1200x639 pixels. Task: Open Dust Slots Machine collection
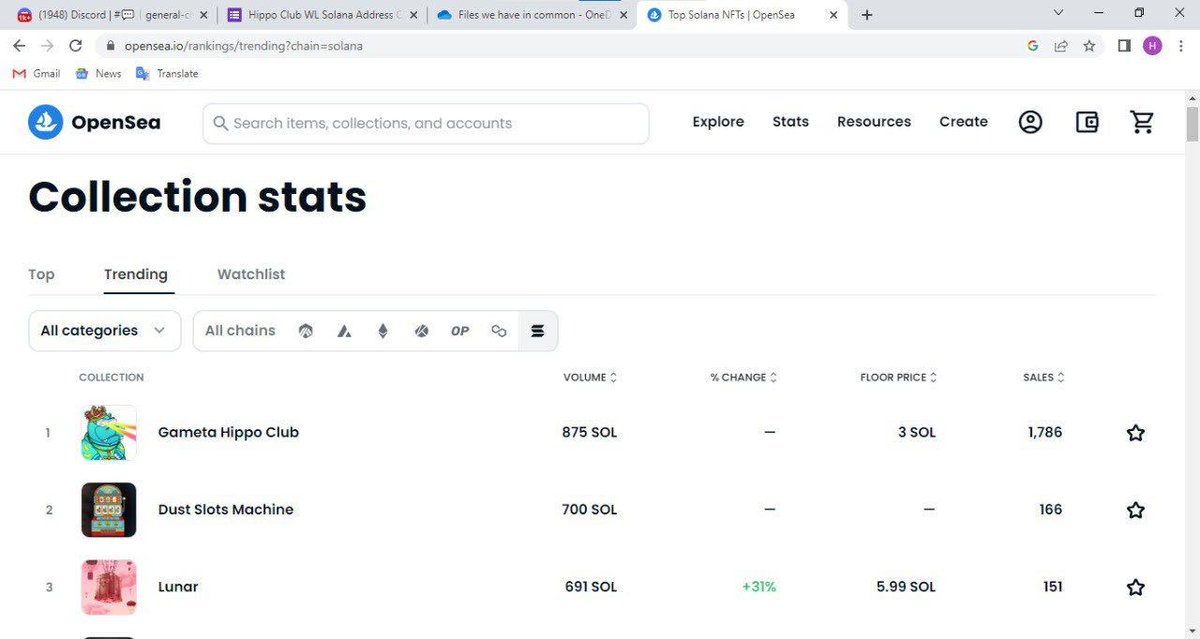click(226, 510)
